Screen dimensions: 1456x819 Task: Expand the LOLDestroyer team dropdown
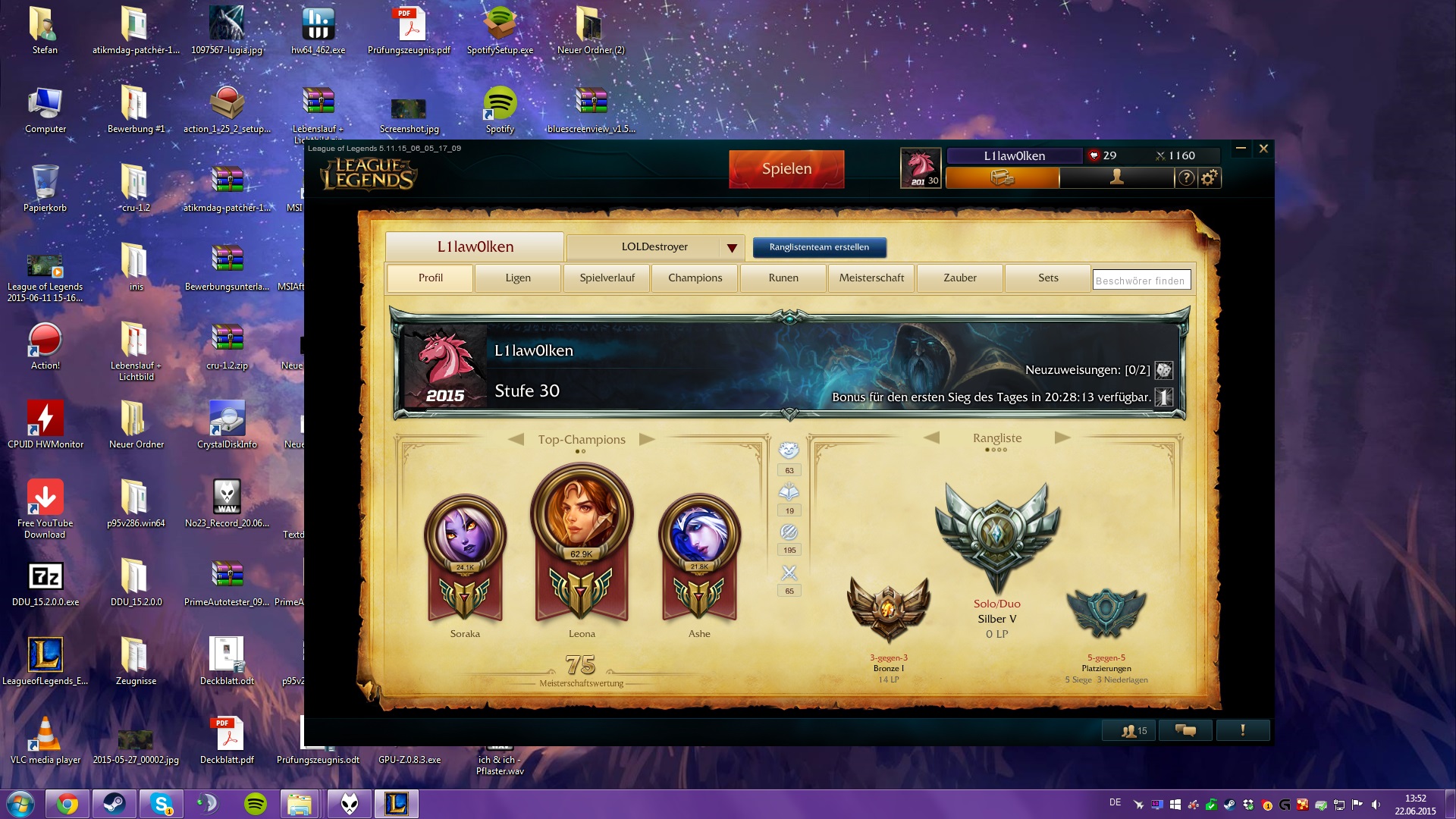pos(731,247)
